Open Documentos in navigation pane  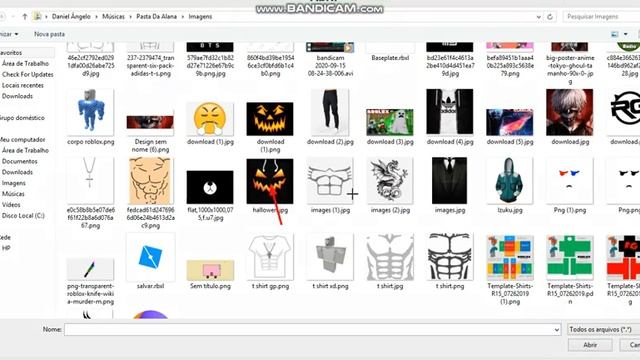[x=20, y=161]
